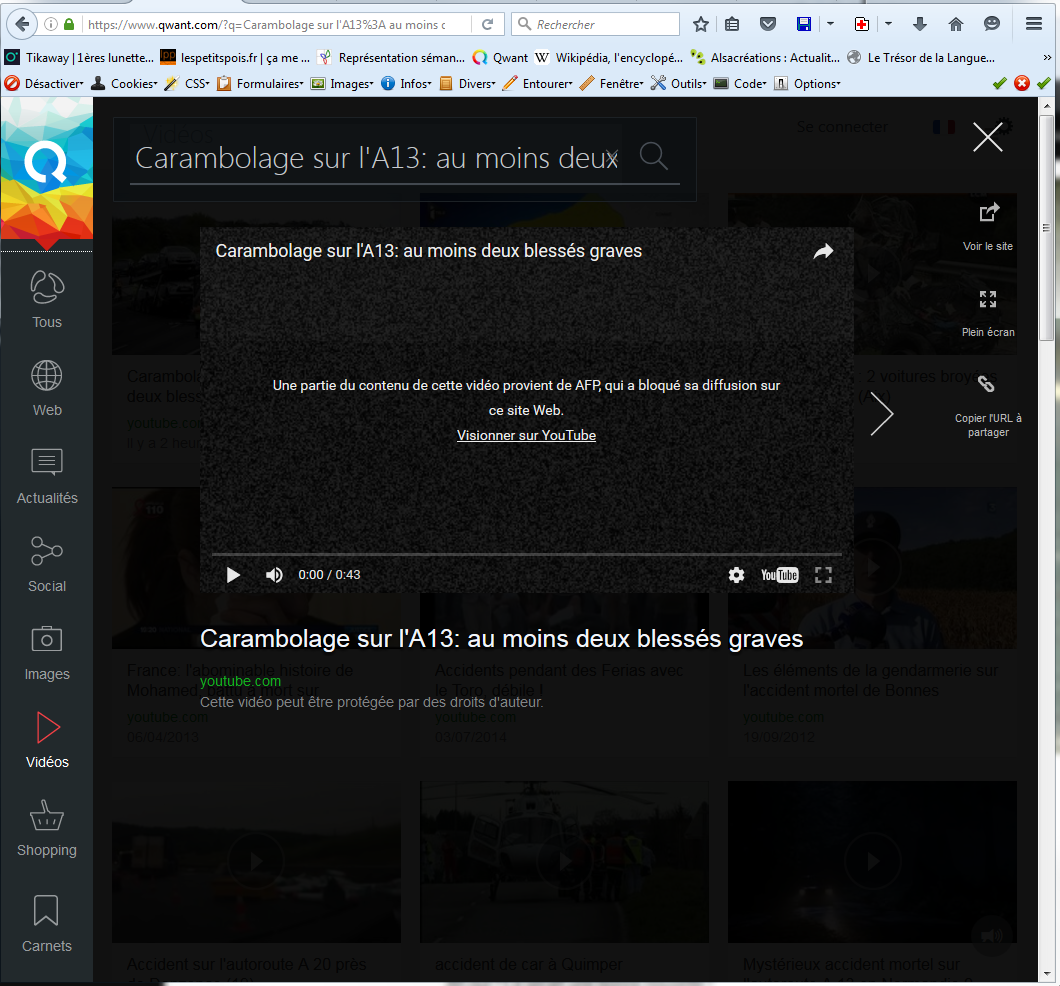This screenshot has height=986, width=1060.
Task: Click the red cross extension icon
Action: [861, 24]
